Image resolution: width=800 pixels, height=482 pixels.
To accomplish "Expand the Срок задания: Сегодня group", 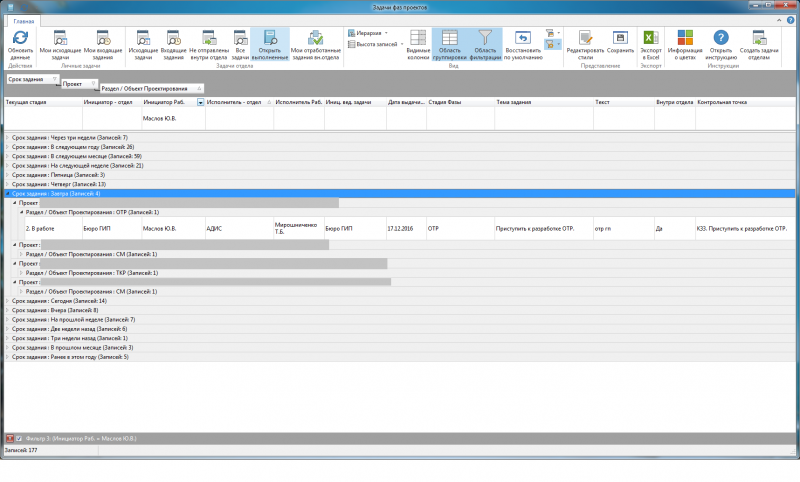I will point(8,301).
